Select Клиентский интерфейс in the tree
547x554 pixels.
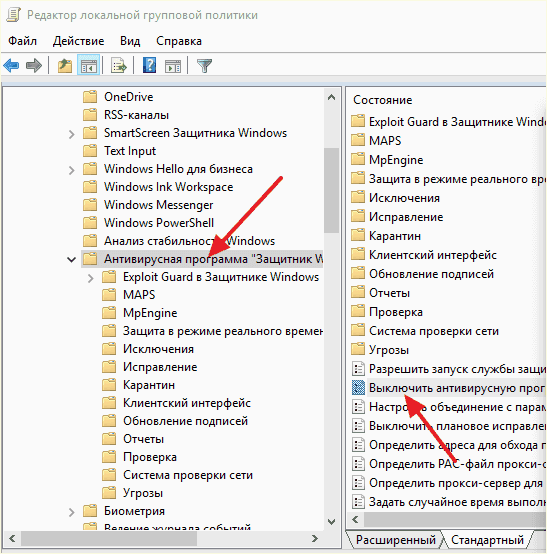(x=187, y=403)
